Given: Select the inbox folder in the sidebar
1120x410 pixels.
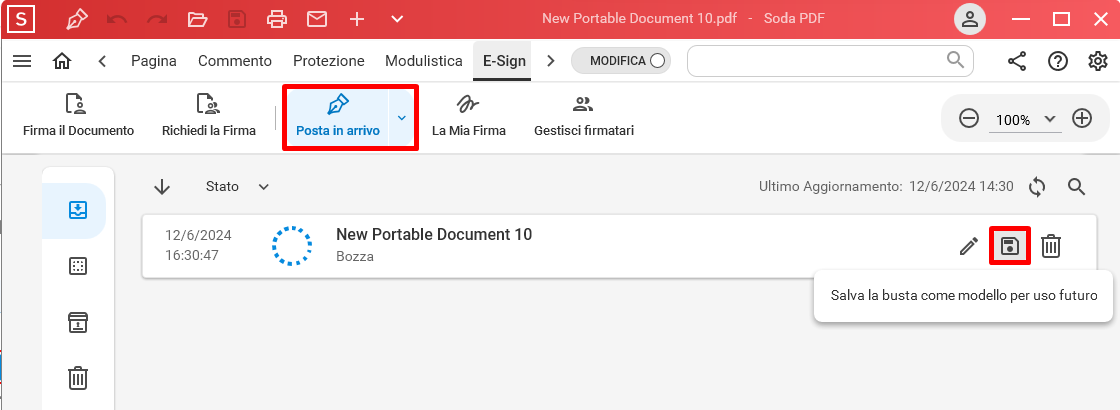Looking at the screenshot, I should tap(78, 210).
